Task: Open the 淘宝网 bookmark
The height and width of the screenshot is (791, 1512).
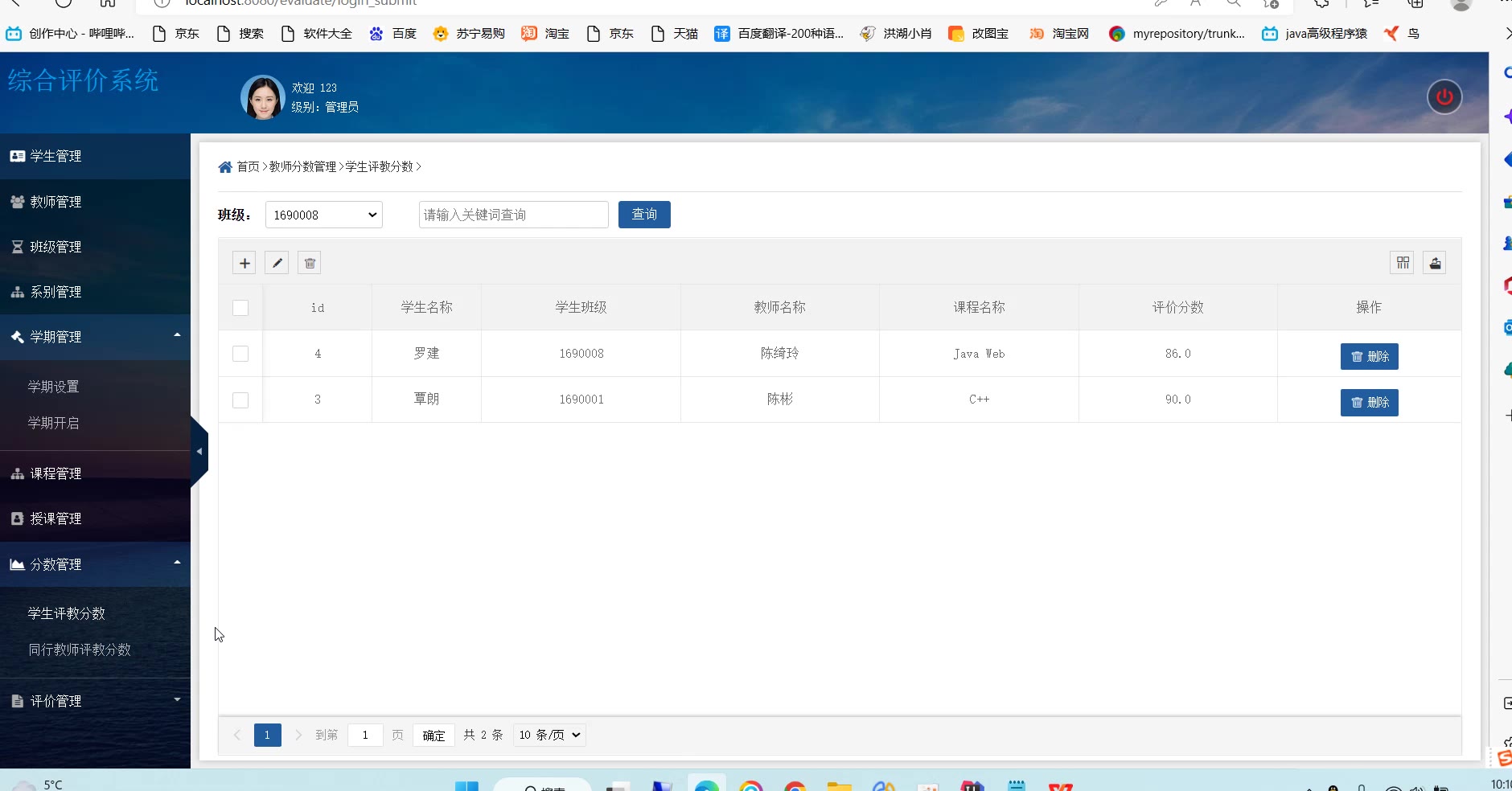Action: click(x=1059, y=34)
